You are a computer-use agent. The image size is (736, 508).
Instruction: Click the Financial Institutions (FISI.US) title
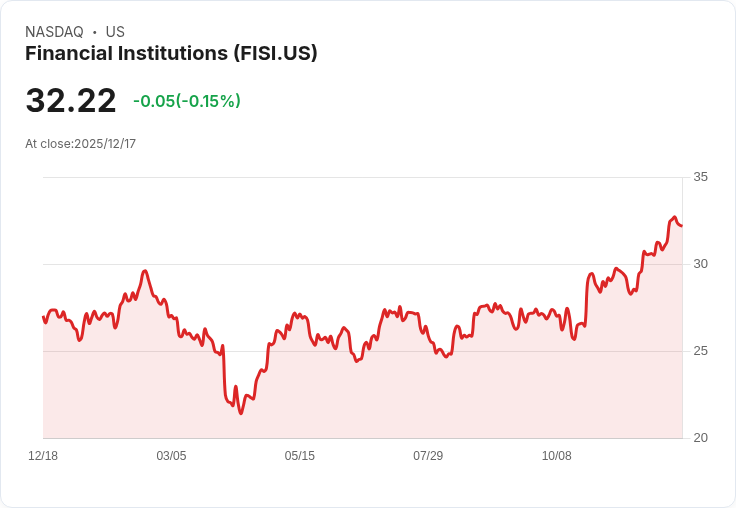pos(171,53)
